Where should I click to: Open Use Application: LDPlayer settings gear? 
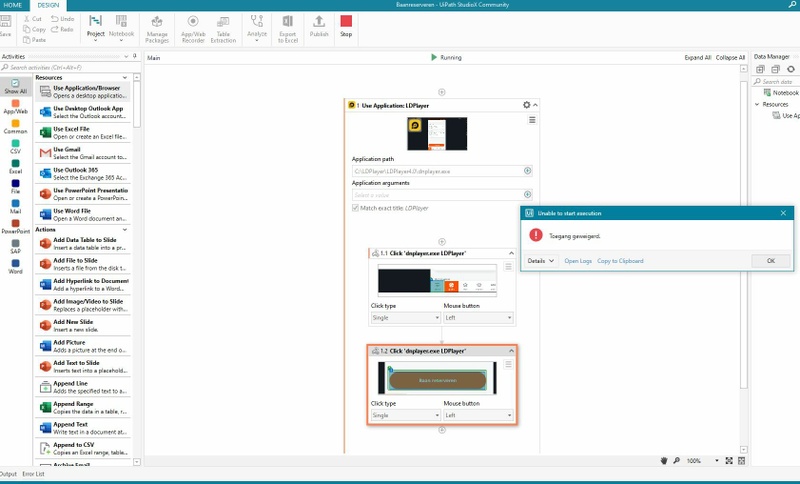pyautogui.click(x=527, y=105)
